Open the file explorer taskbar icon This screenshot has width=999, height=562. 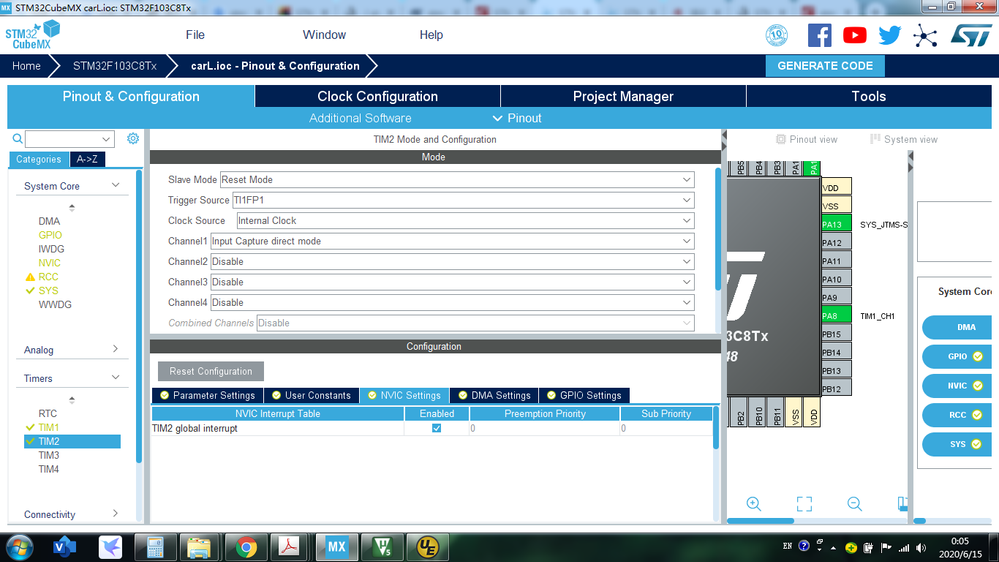tap(199, 547)
